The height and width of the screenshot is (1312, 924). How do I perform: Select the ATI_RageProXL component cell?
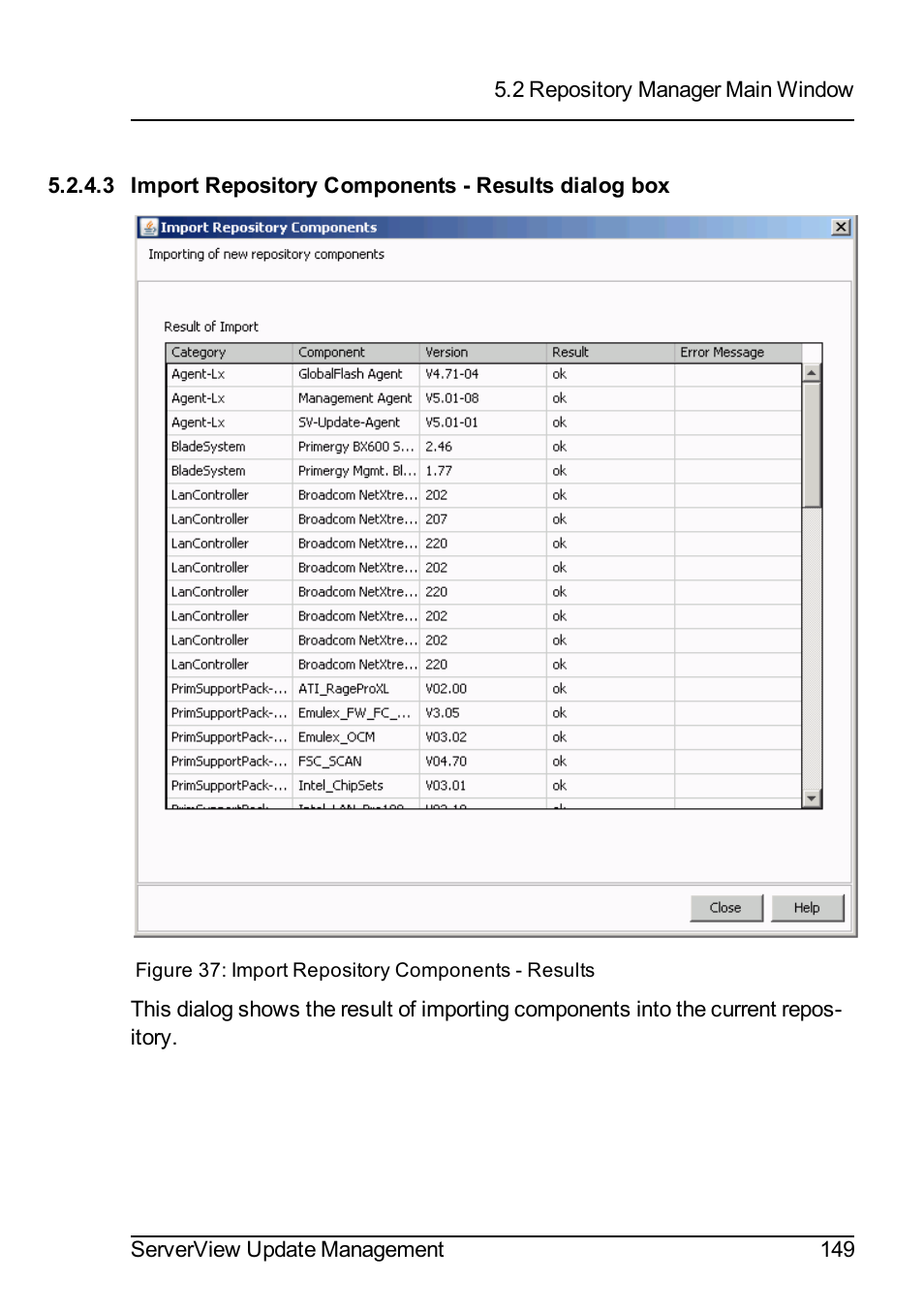pyautogui.click(x=356, y=689)
